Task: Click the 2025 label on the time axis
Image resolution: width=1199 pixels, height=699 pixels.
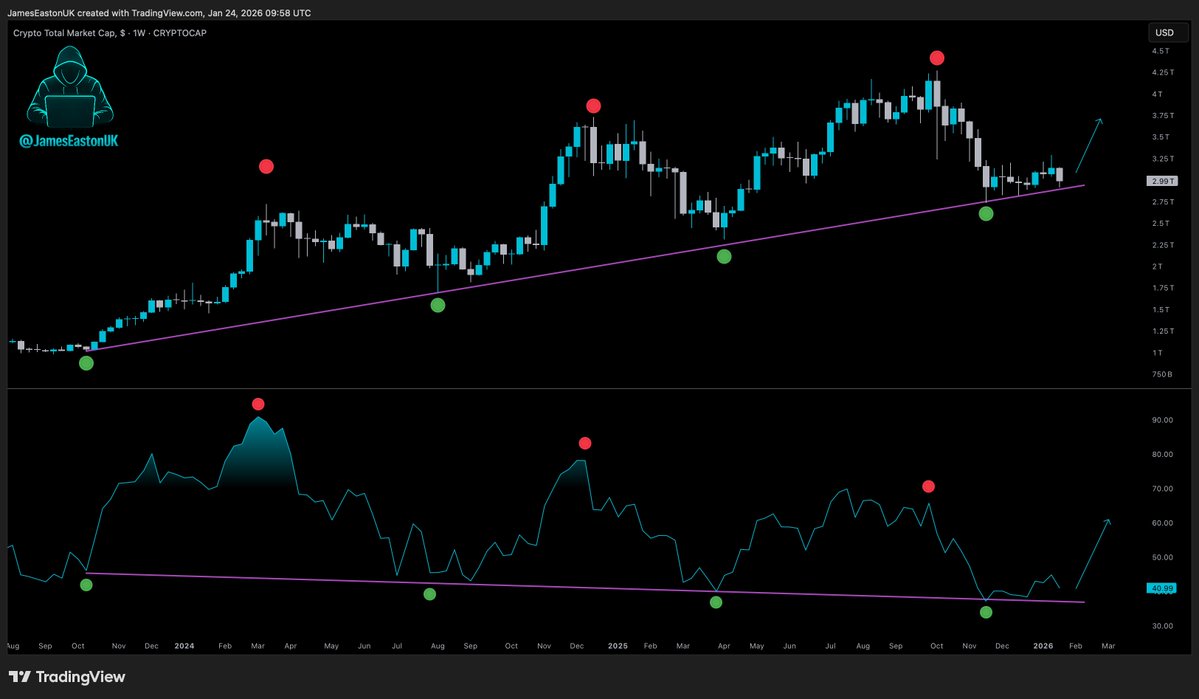Action: [x=618, y=646]
